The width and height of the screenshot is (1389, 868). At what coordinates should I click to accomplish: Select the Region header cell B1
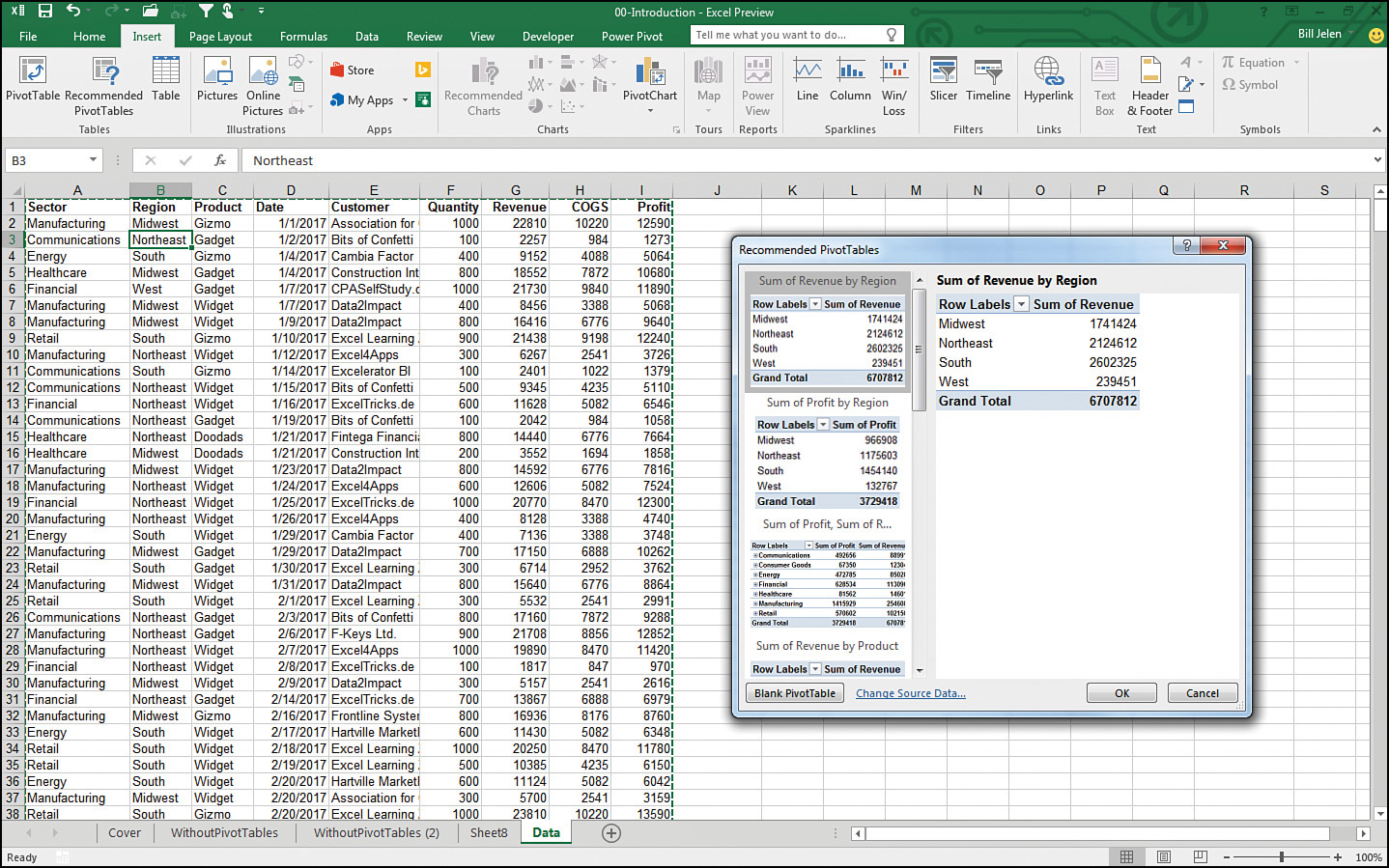click(160, 207)
